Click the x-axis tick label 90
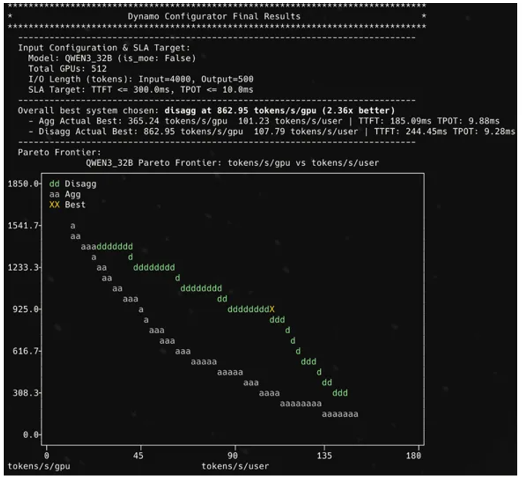The height and width of the screenshot is (481, 522). 233,456
